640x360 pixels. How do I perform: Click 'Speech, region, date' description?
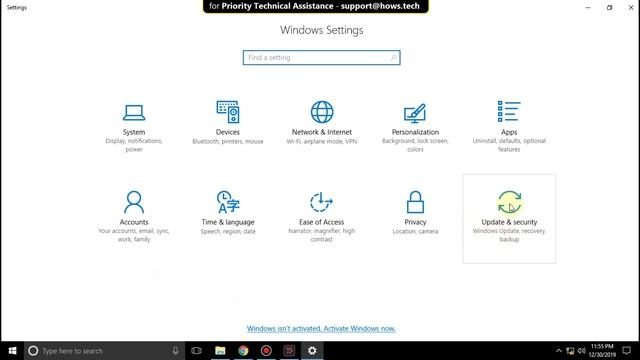228,231
